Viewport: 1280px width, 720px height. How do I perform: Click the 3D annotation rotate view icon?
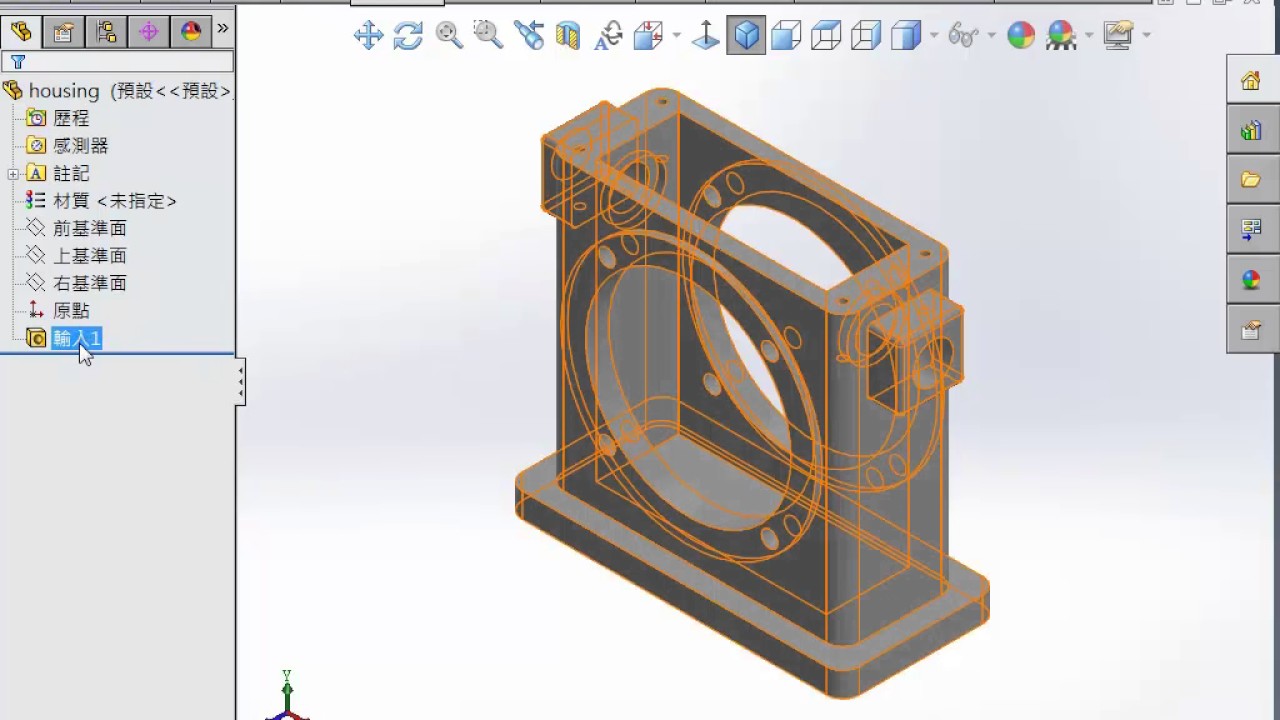608,37
